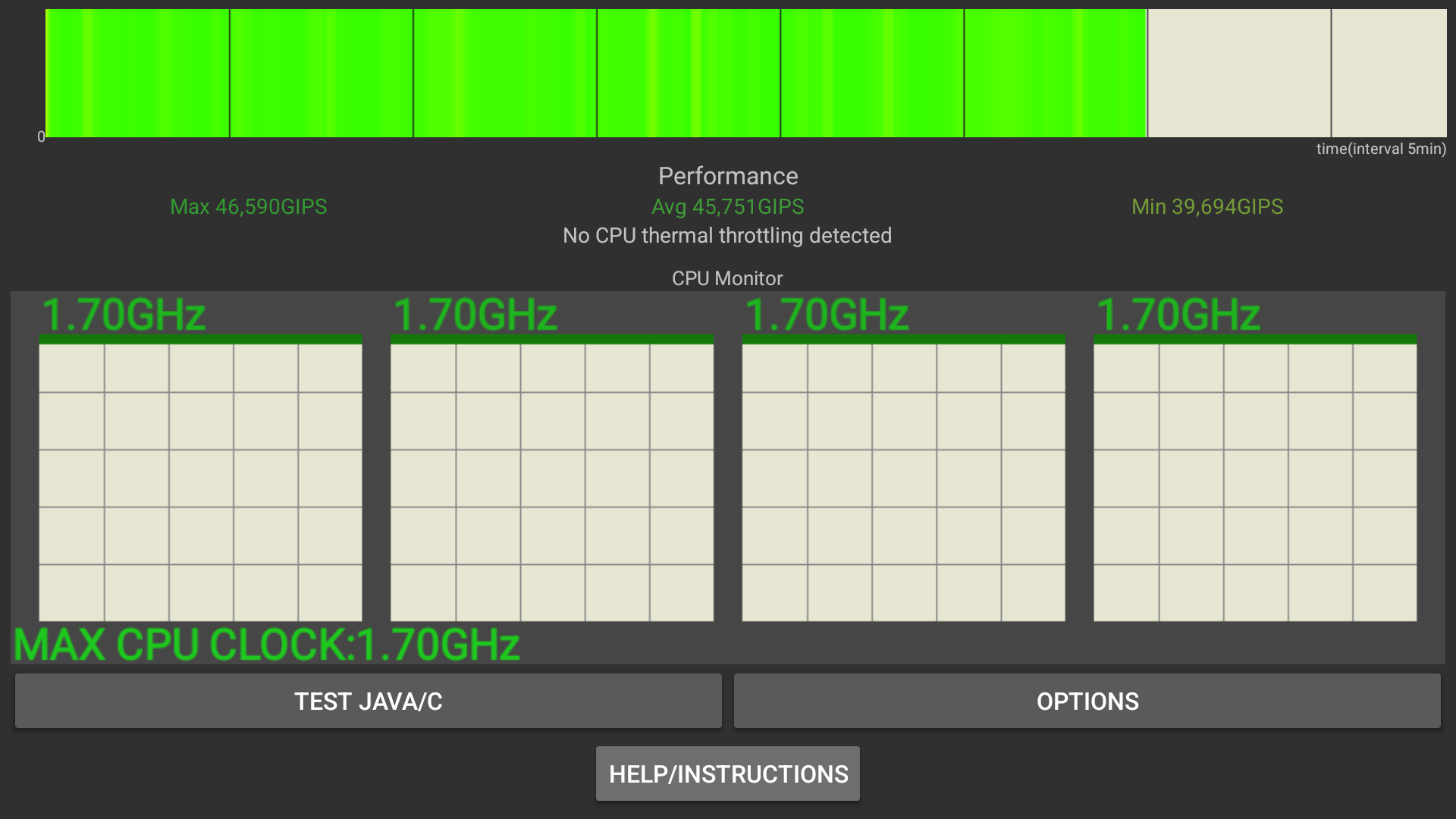Click the CPU Monitor heading
1456x819 pixels.
726,278
